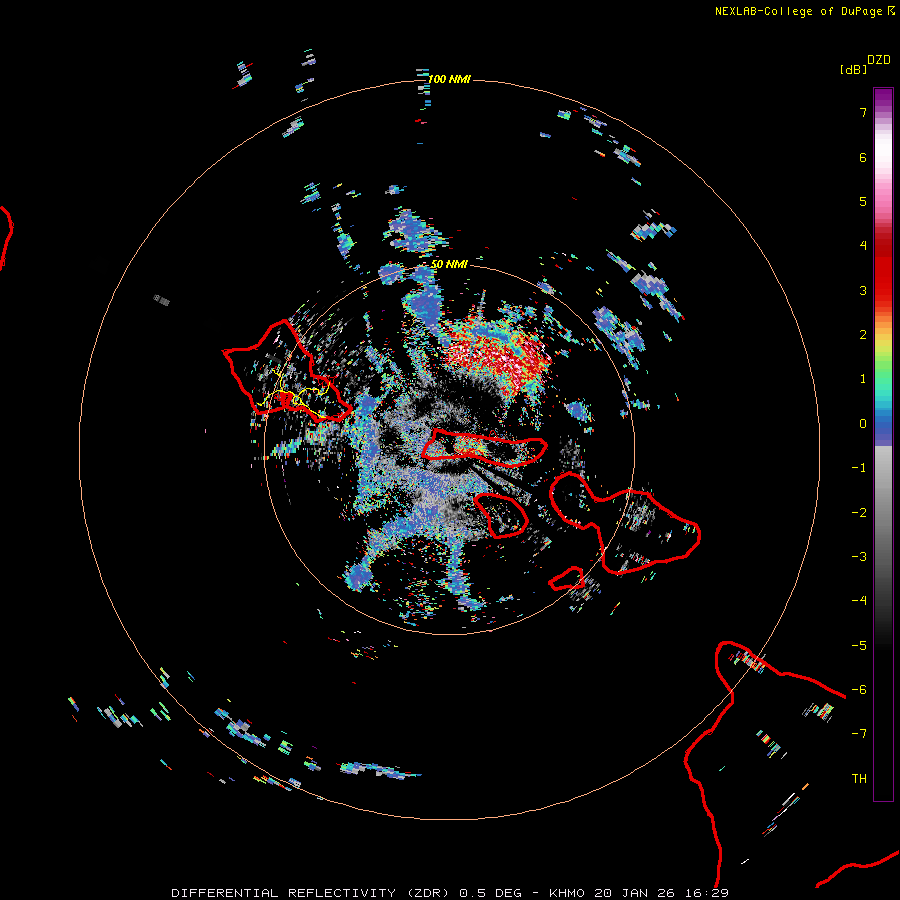This screenshot has width=900, height=900.
Task: Click the '-4' scale label
Action: click(859, 601)
